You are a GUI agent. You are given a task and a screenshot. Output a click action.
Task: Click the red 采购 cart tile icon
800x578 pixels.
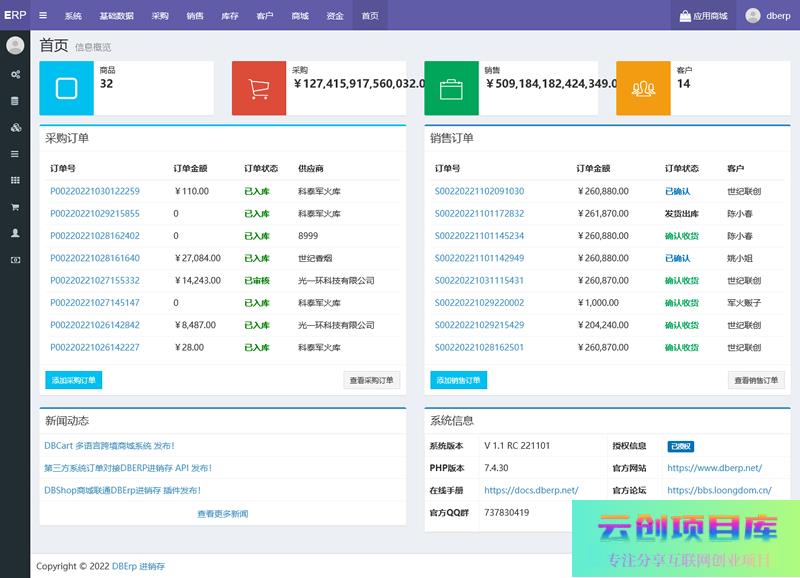[259, 88]
